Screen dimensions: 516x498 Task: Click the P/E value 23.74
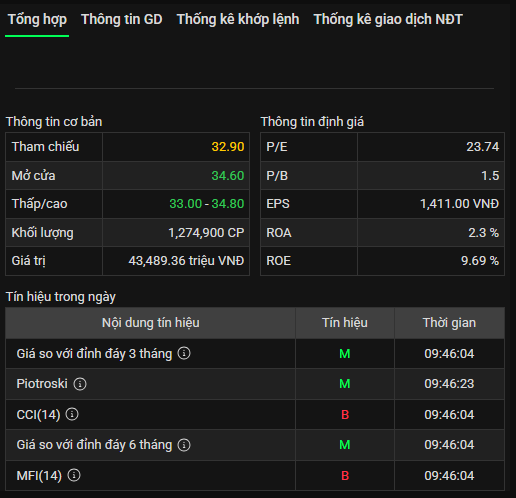[482, 147]
